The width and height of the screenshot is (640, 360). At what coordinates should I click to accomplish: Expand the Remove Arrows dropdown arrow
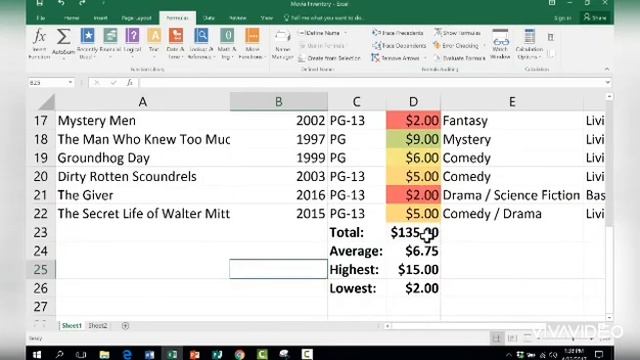click(x=425, y=58)
